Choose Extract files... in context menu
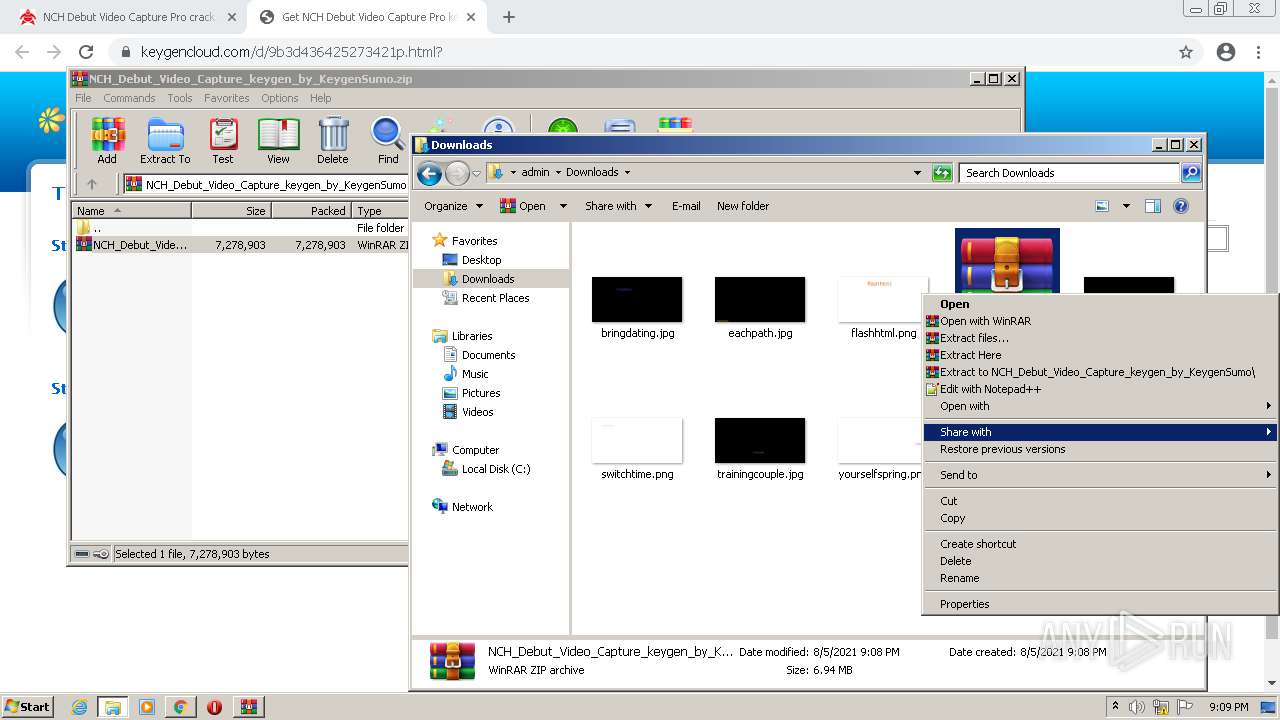Image resolution: width=1280 pixels, height=720 pixels. (x=1100, y=338)
